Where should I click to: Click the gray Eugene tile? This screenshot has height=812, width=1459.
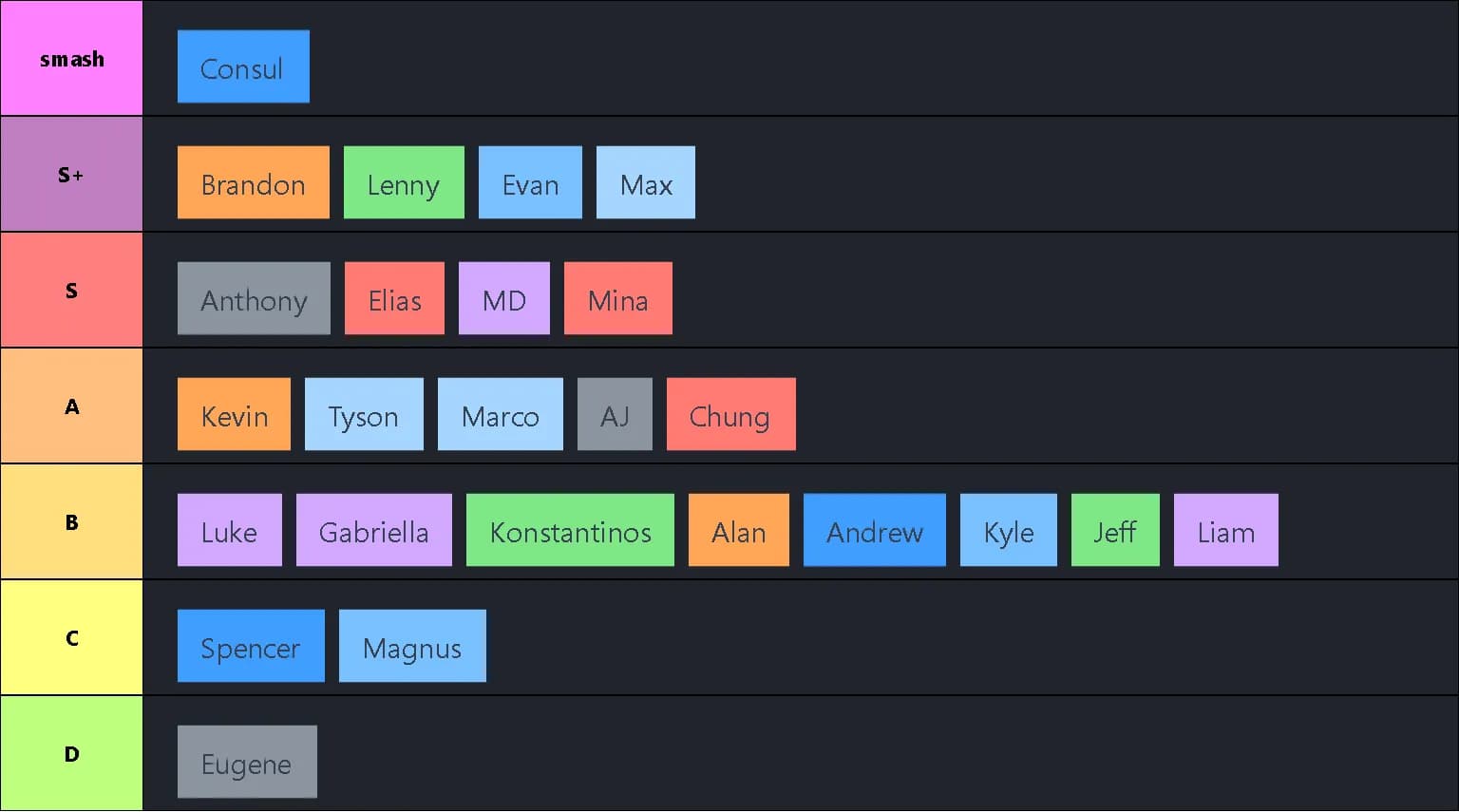click(x=247, y=763)
